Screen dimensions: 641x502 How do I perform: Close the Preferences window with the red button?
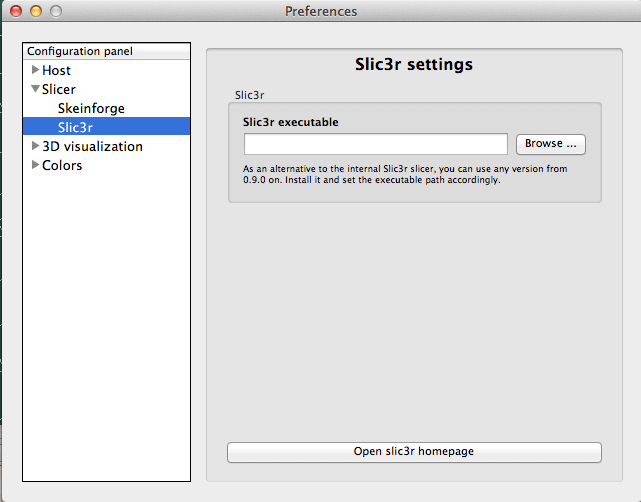click(16, 11)
